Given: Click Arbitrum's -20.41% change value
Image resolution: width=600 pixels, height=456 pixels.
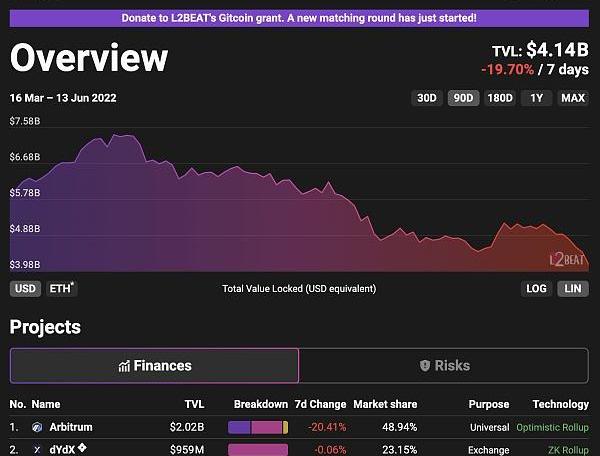Looking at the screenshot, I should [x=327, y=427].
